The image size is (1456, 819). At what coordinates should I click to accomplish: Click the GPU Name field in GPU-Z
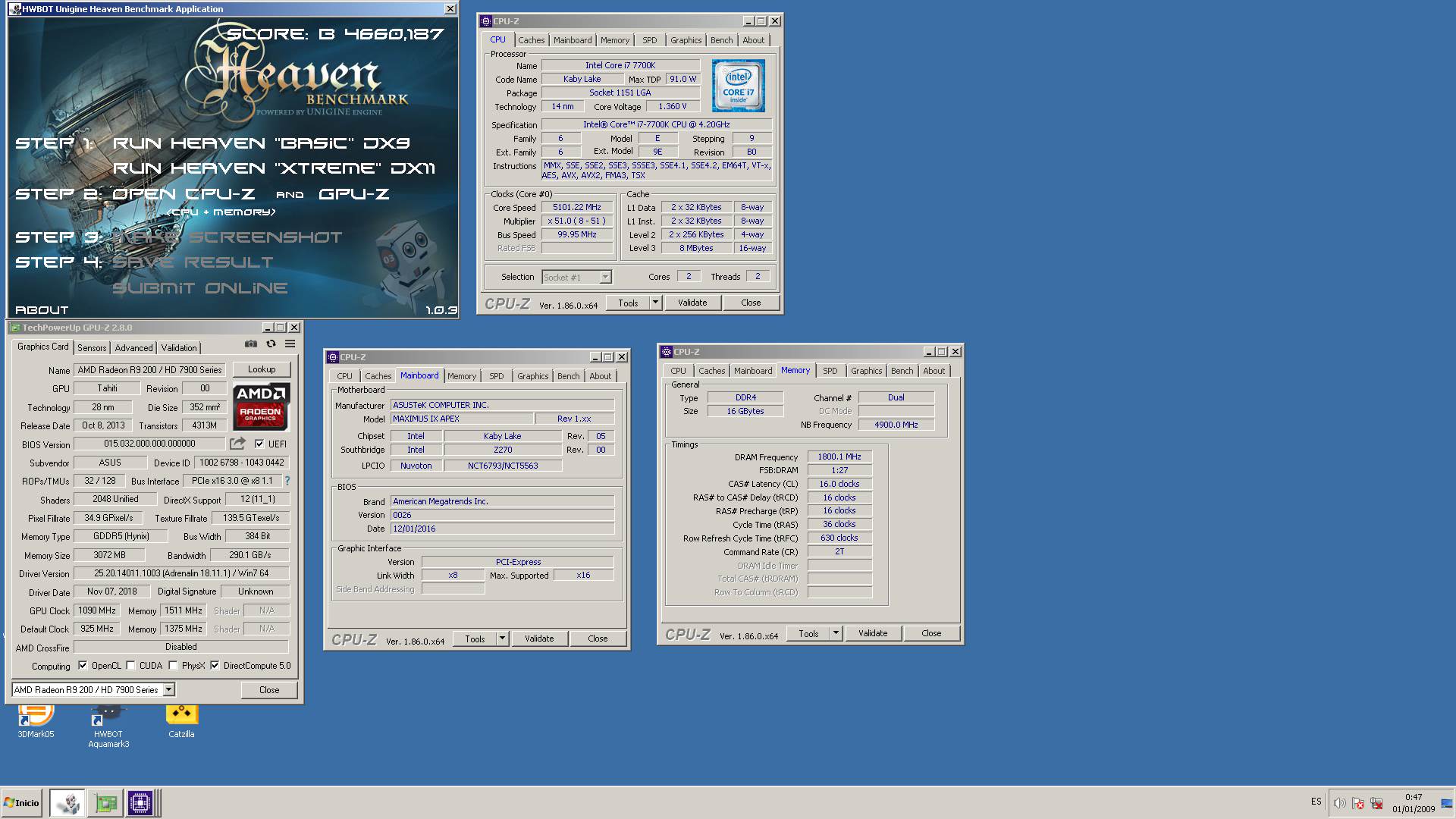(x=150, y=370)
